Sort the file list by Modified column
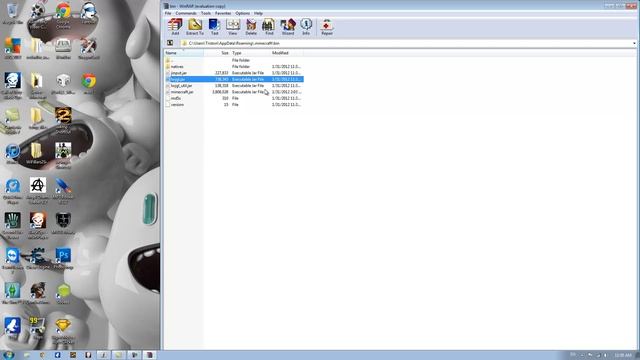Screen dimensions: 640x360 tap(287, 53)
